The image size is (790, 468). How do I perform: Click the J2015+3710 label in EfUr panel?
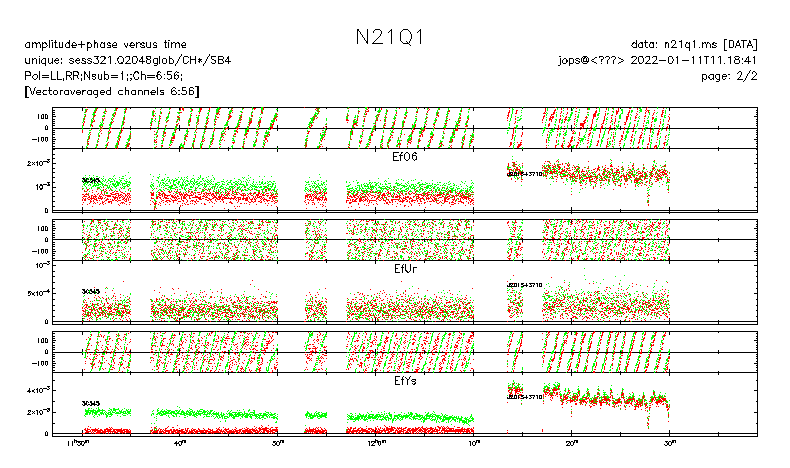tap(526, 285)
